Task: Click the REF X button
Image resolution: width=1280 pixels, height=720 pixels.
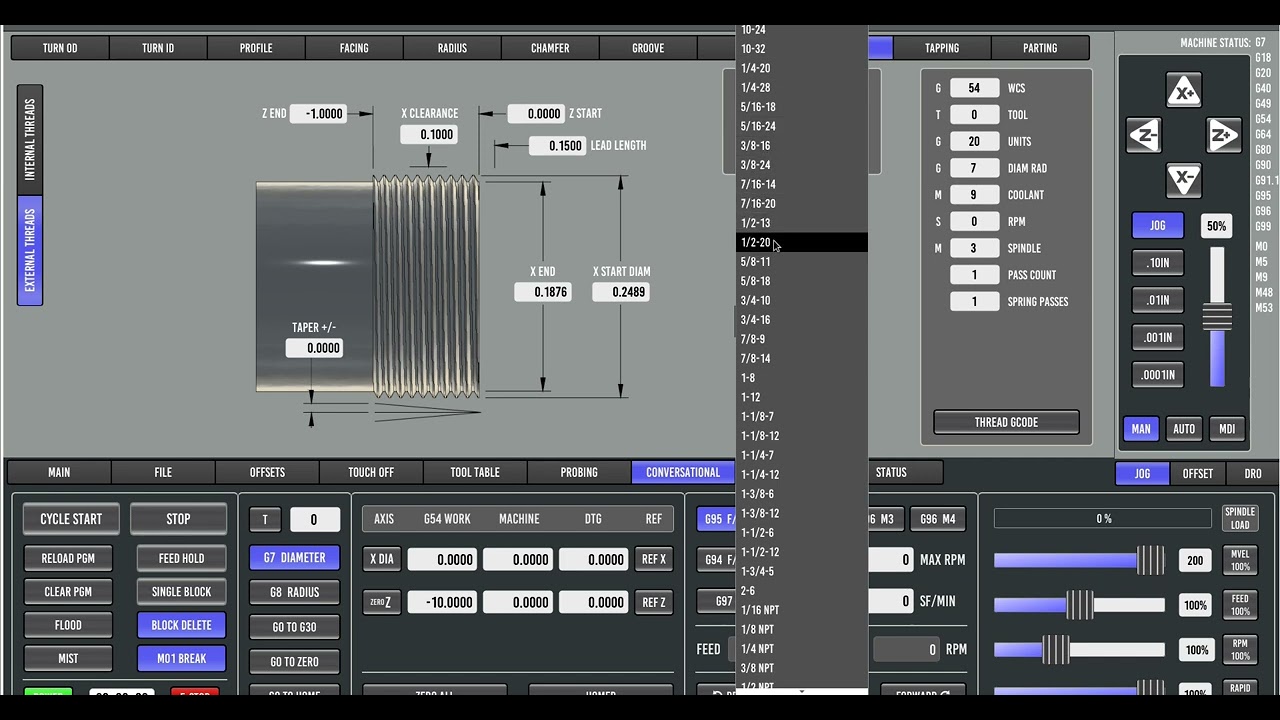Action: click(653, 559)
